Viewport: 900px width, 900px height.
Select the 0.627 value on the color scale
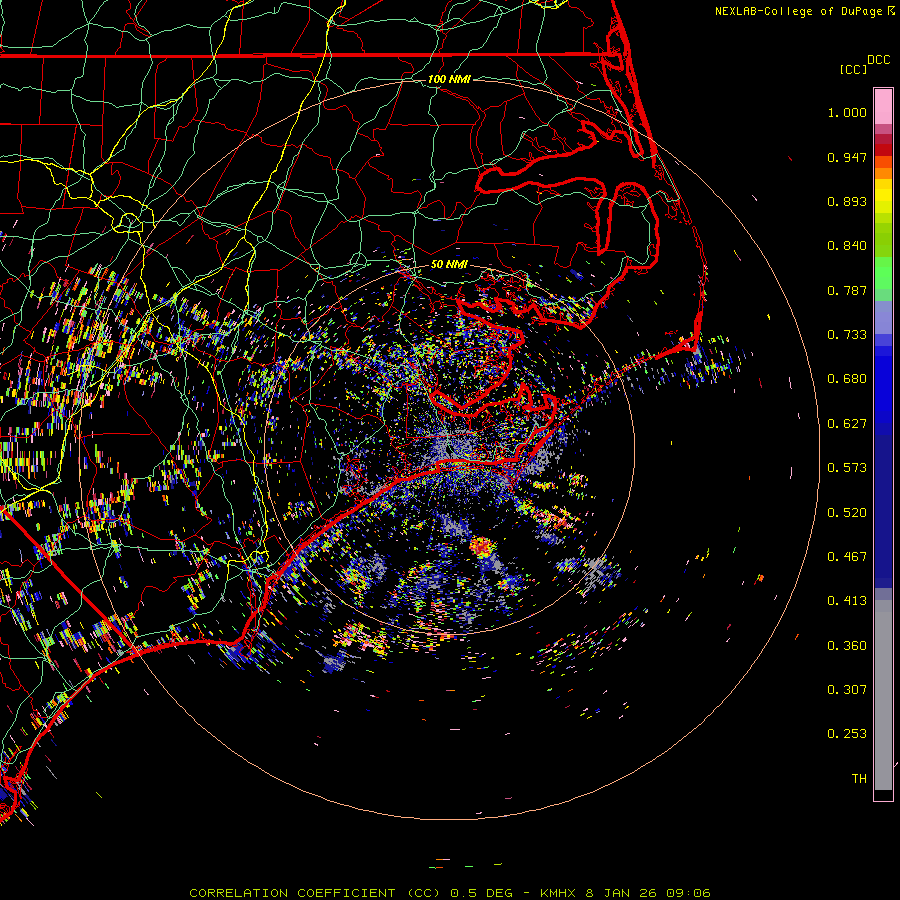[847, 424]
